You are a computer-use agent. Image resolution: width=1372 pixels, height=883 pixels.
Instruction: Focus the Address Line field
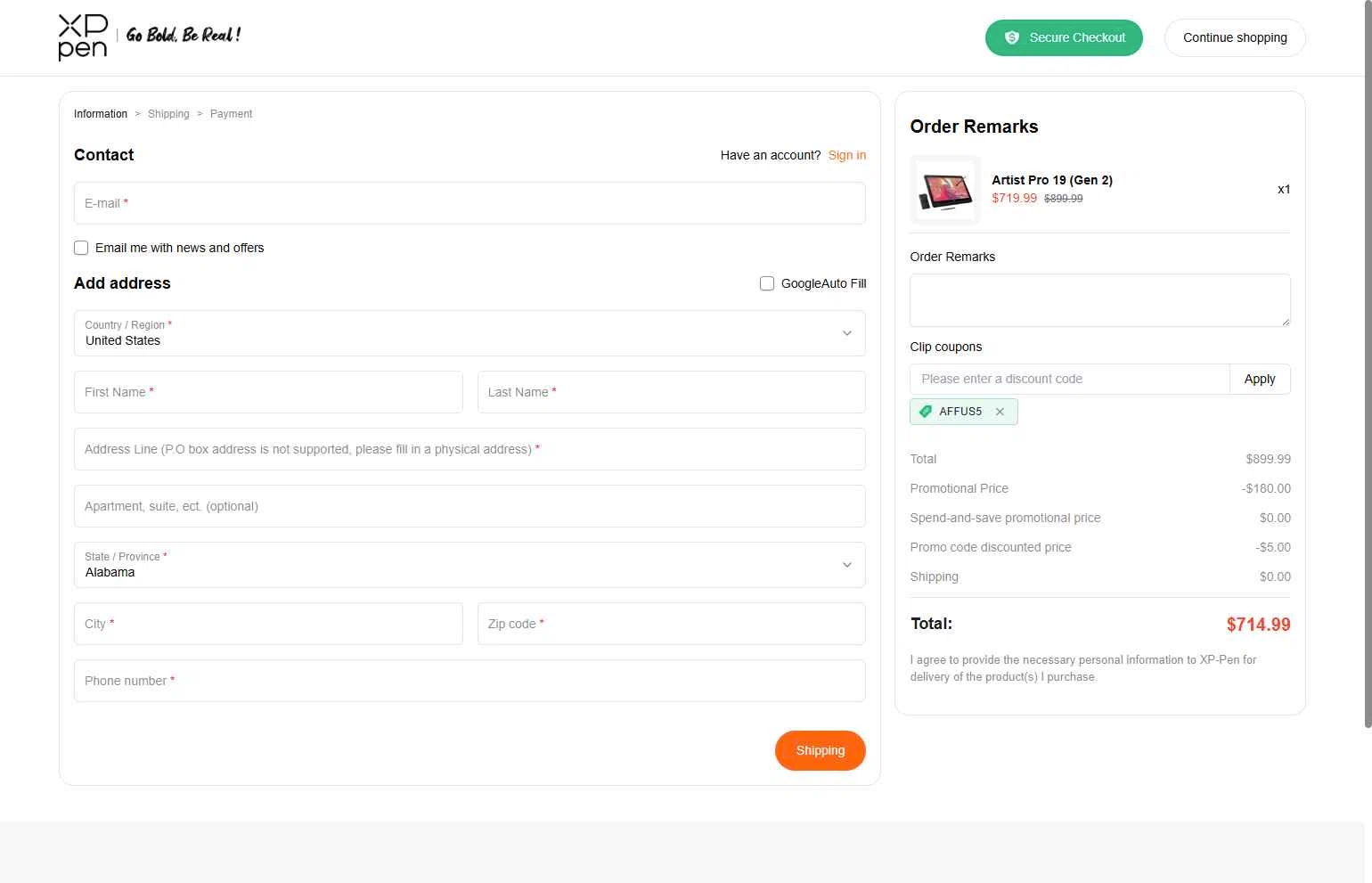[x=470, y=449]
